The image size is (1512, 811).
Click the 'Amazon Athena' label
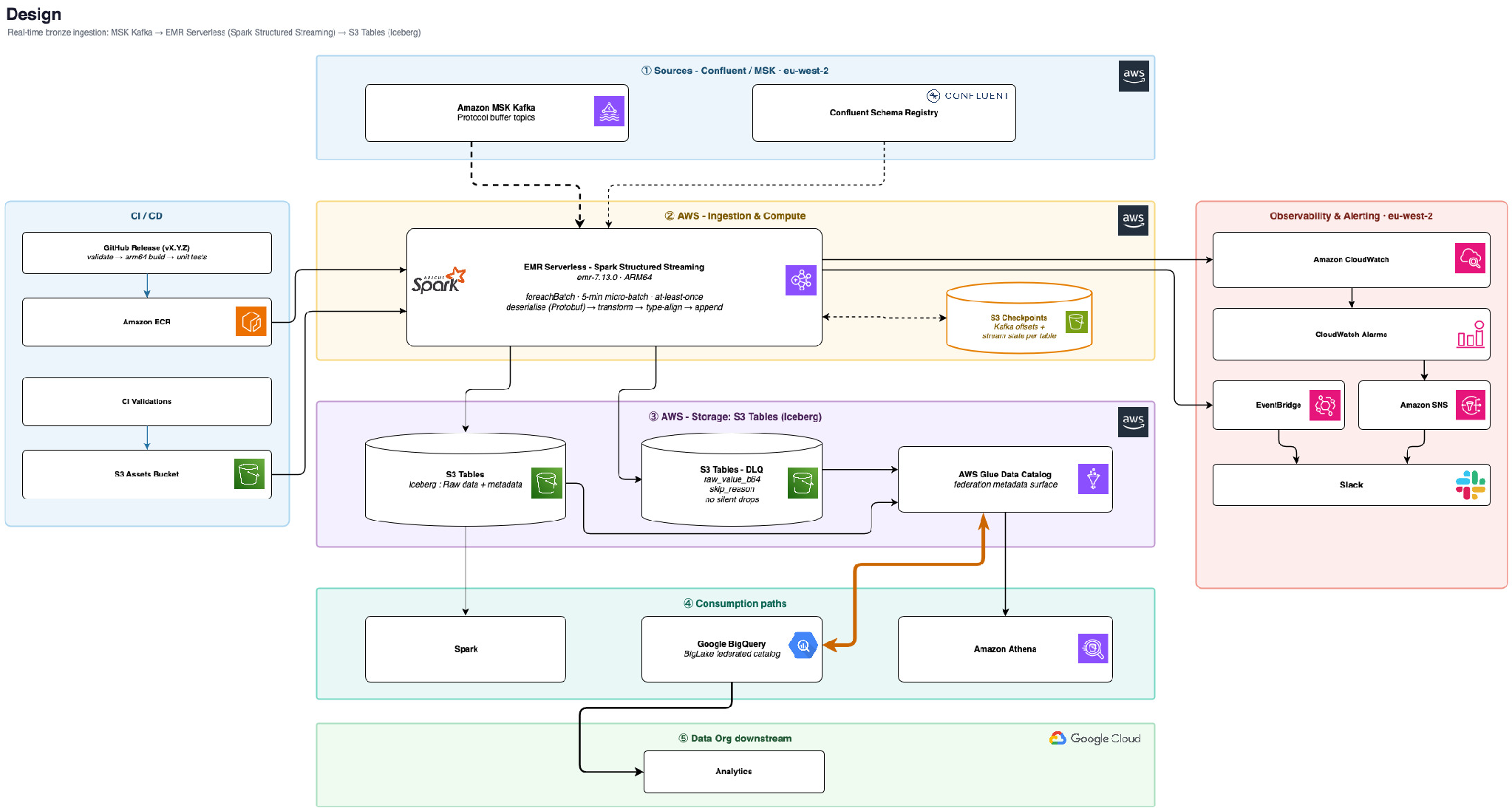[1005, 649]
